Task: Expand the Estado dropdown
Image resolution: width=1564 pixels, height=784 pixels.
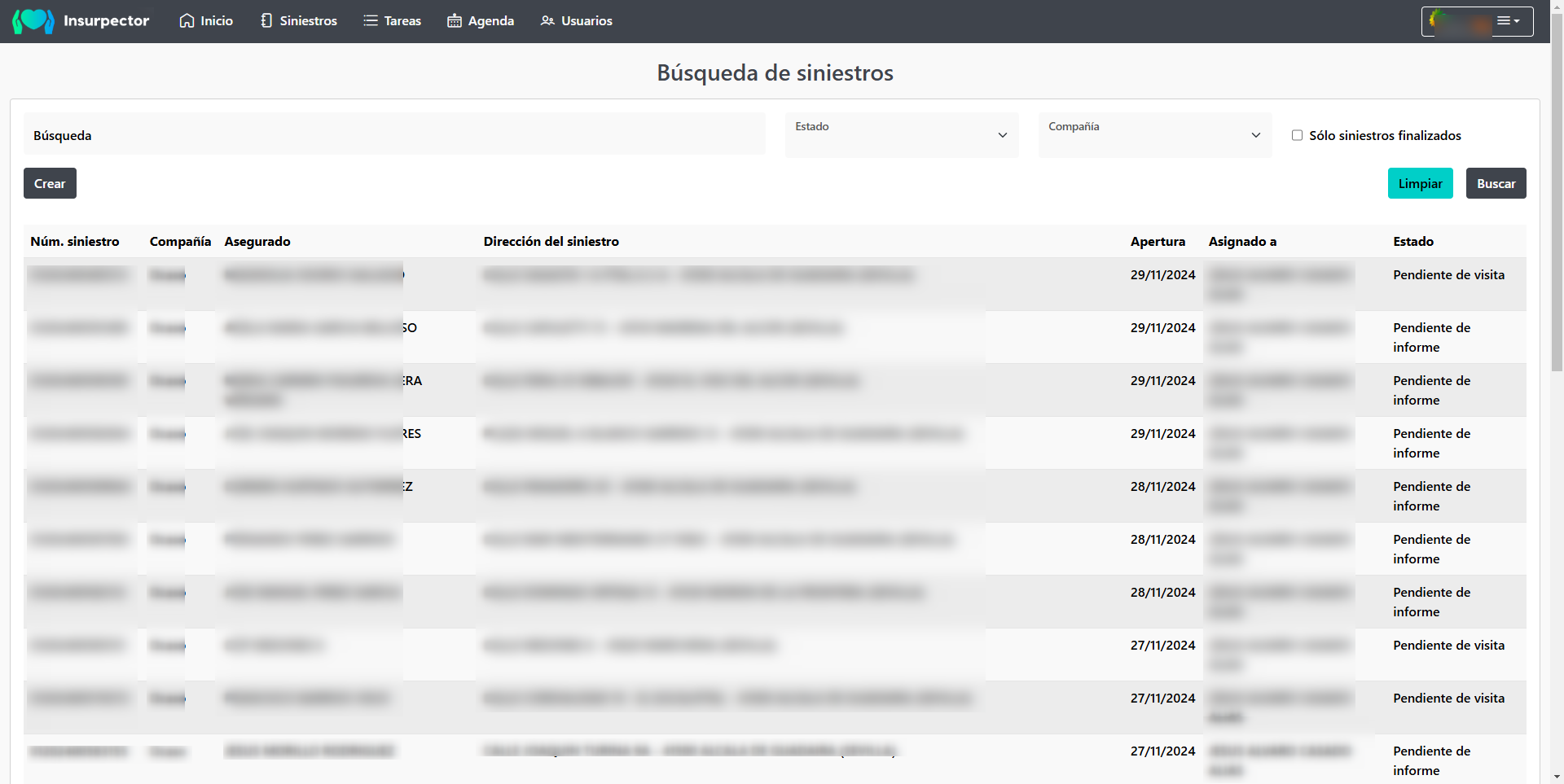Action: (902, 135)
